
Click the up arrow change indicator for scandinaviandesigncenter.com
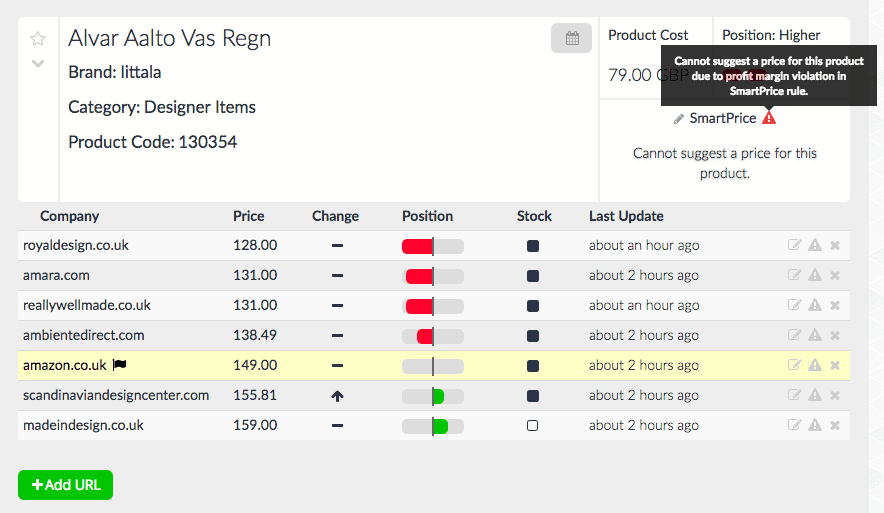(337, 396)
